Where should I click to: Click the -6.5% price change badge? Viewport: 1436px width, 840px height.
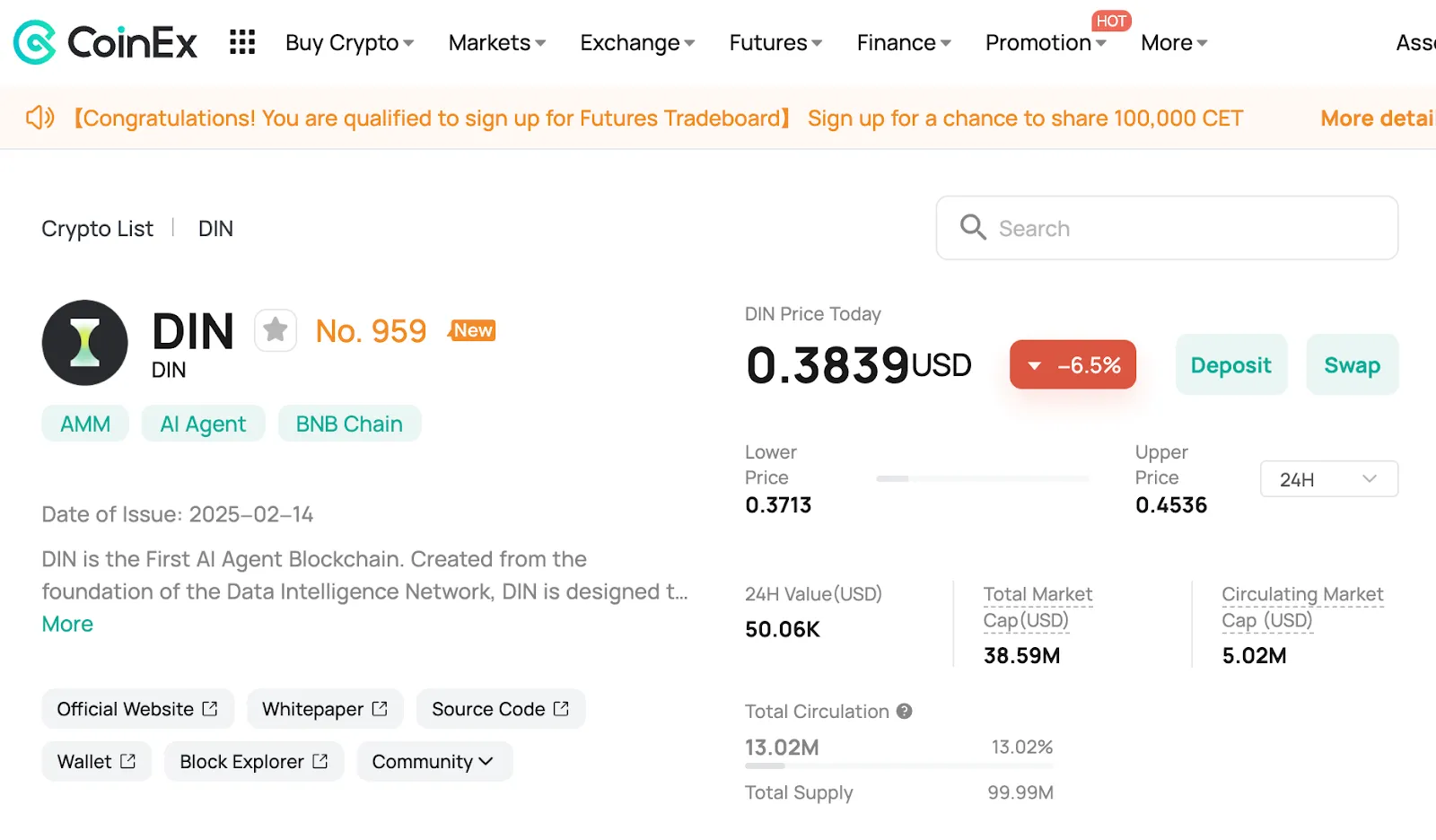tap(1073, 364)
